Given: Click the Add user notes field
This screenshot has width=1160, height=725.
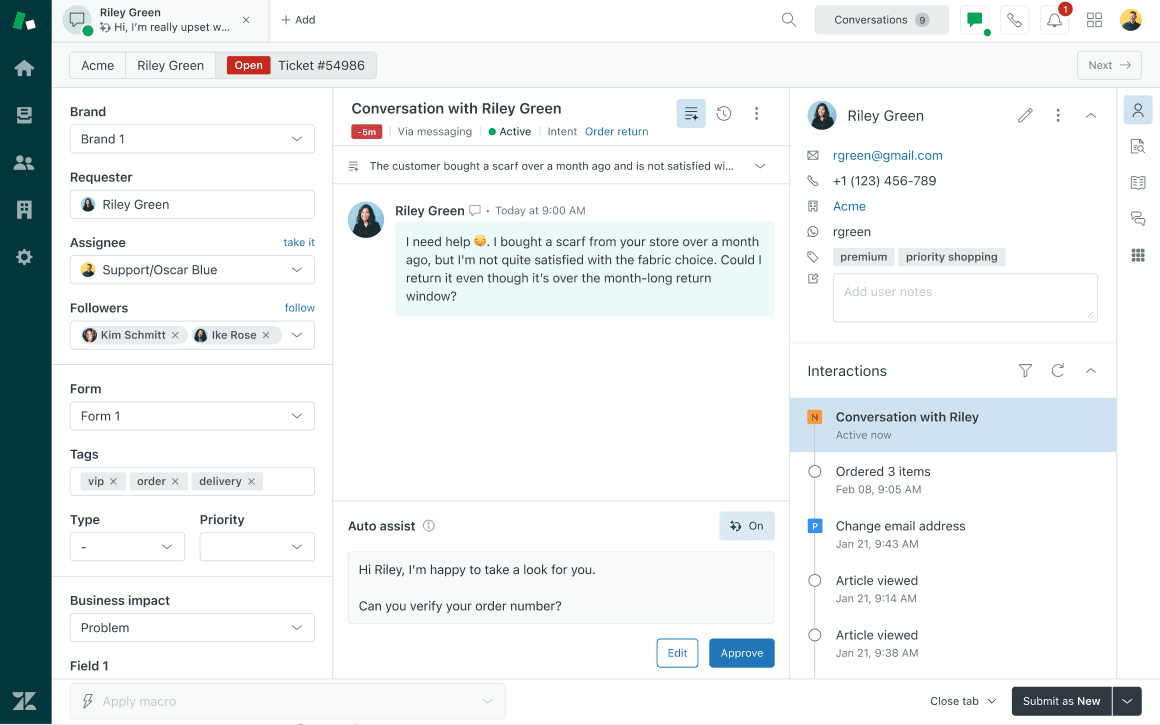Looking at the screenshot, I should point(964,297).
